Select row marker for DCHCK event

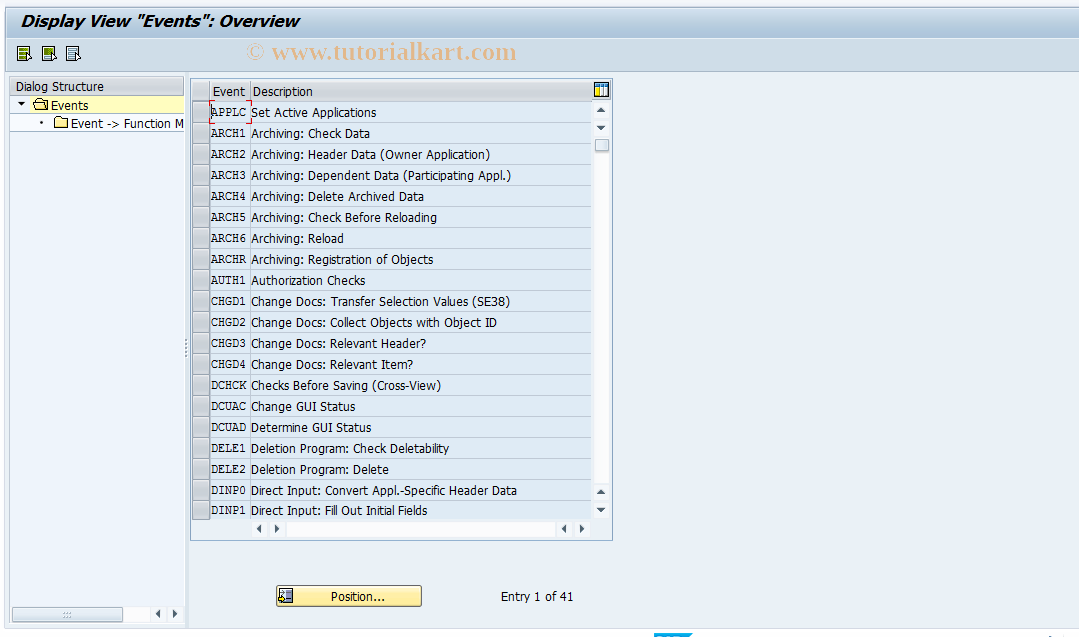pos(200,385)
